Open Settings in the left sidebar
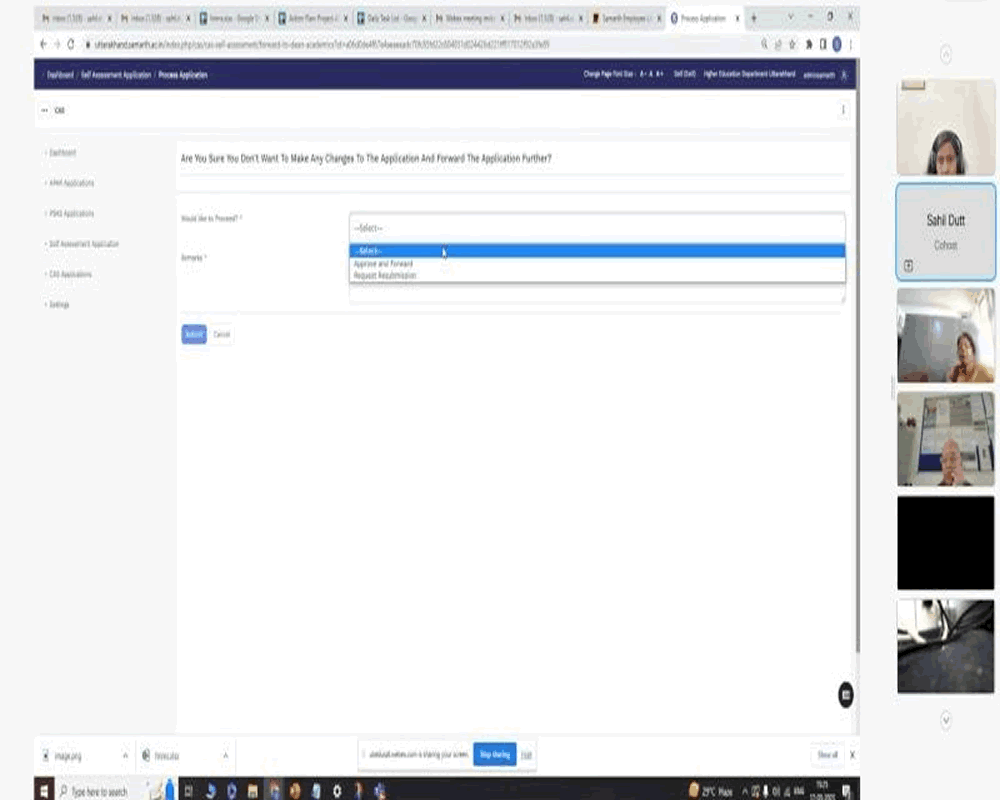This screenshot has height=800, width=1000. [59, 304]
